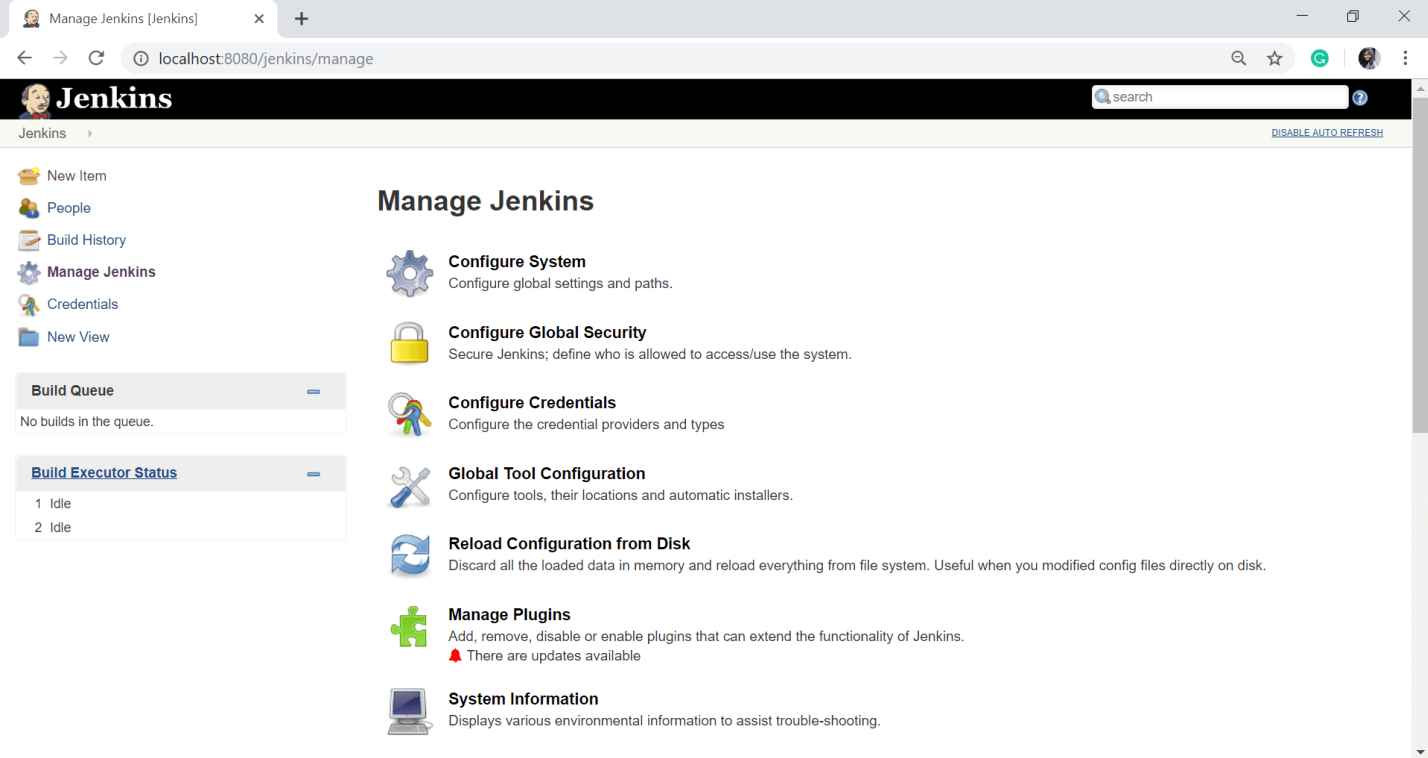The width and height of the screenshot is (1428, 758).
Task: Open the Build History link
Action: [x=86, y=240]
